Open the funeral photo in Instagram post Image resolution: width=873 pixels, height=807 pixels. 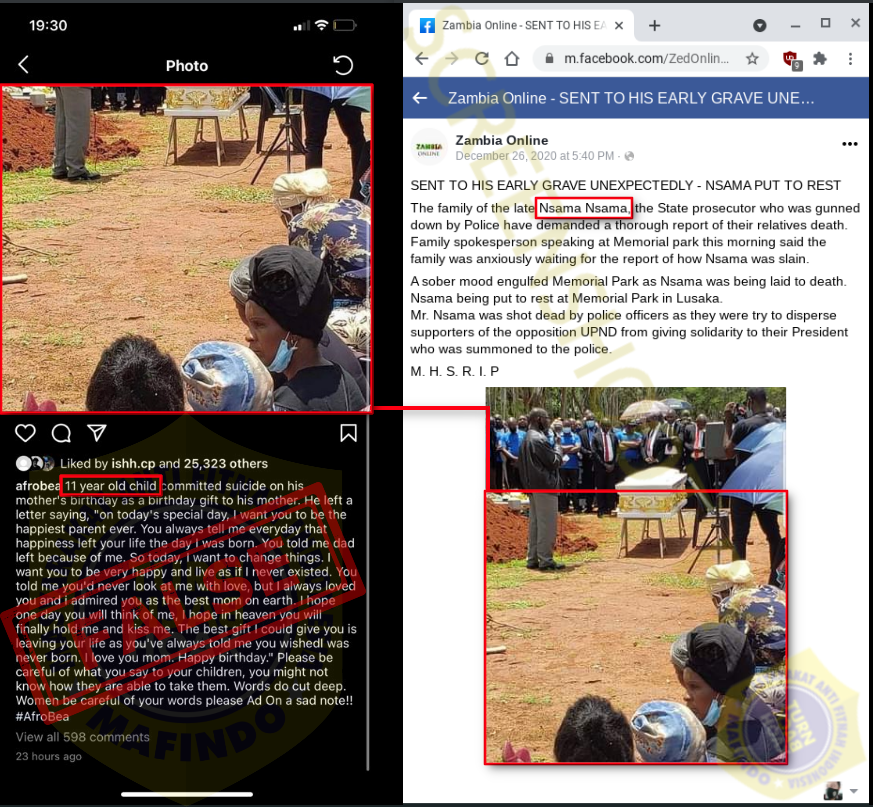(x=187, y=248)
